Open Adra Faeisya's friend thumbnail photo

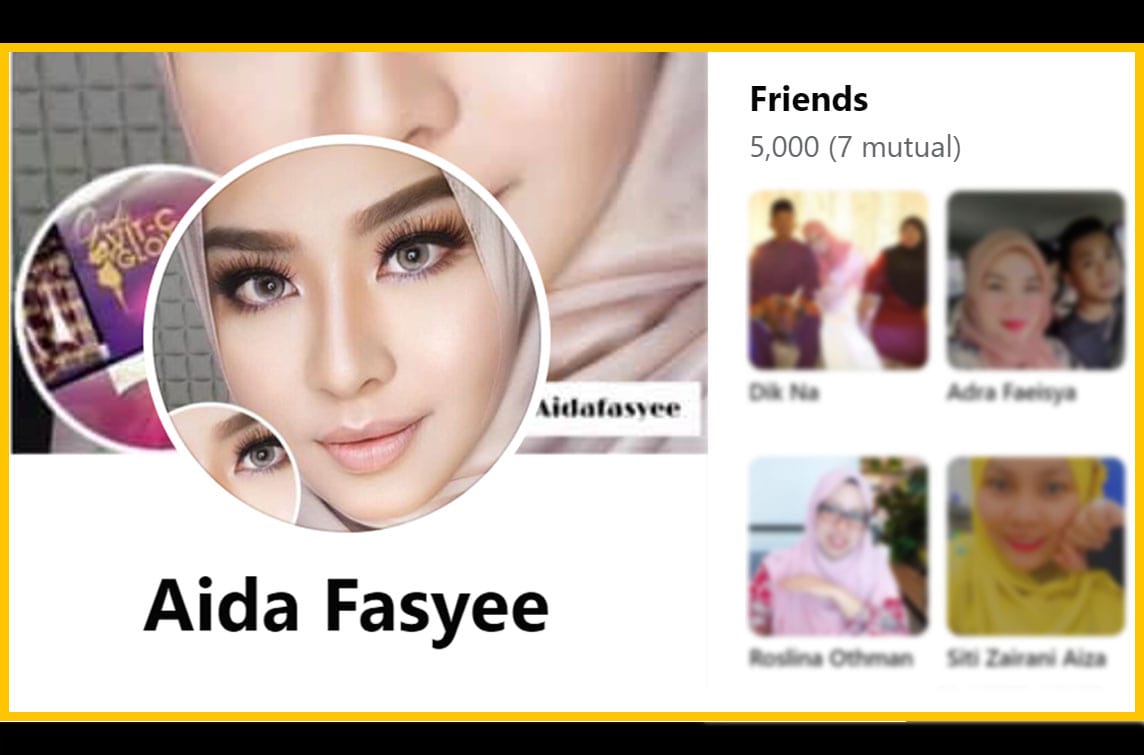point(1036,280)
